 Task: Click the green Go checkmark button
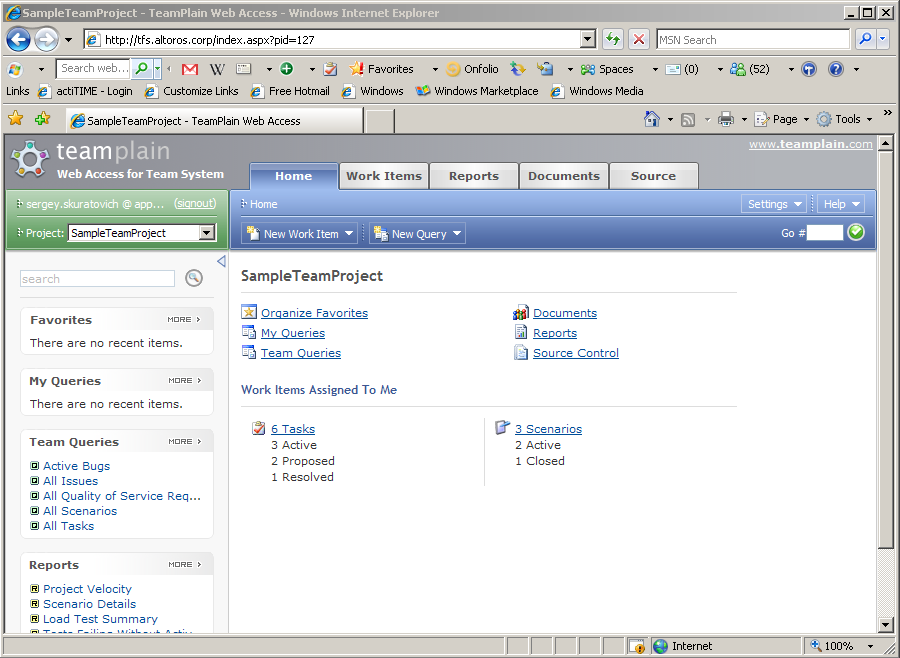[x=856, y=233]
